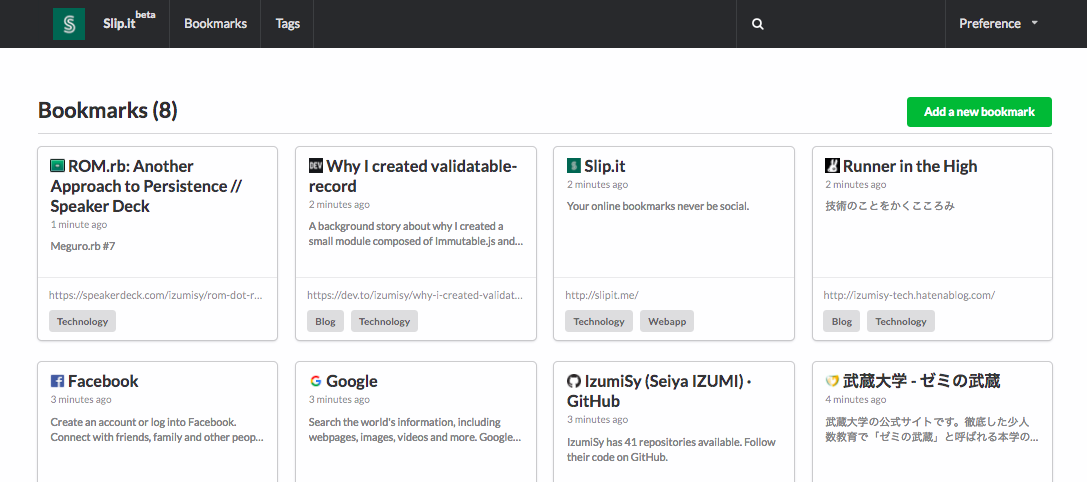The image size is (1087, 482).
Task: Click 'Create an account or log into Facebook' text
Action: click(157, 429)
